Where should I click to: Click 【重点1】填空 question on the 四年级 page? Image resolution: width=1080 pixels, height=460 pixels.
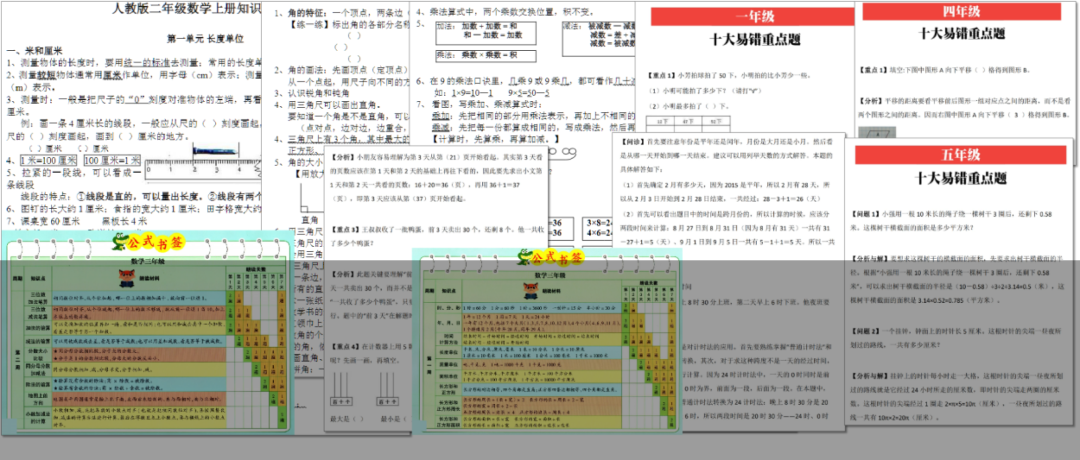pyautogui.click(x=944, y=70)
